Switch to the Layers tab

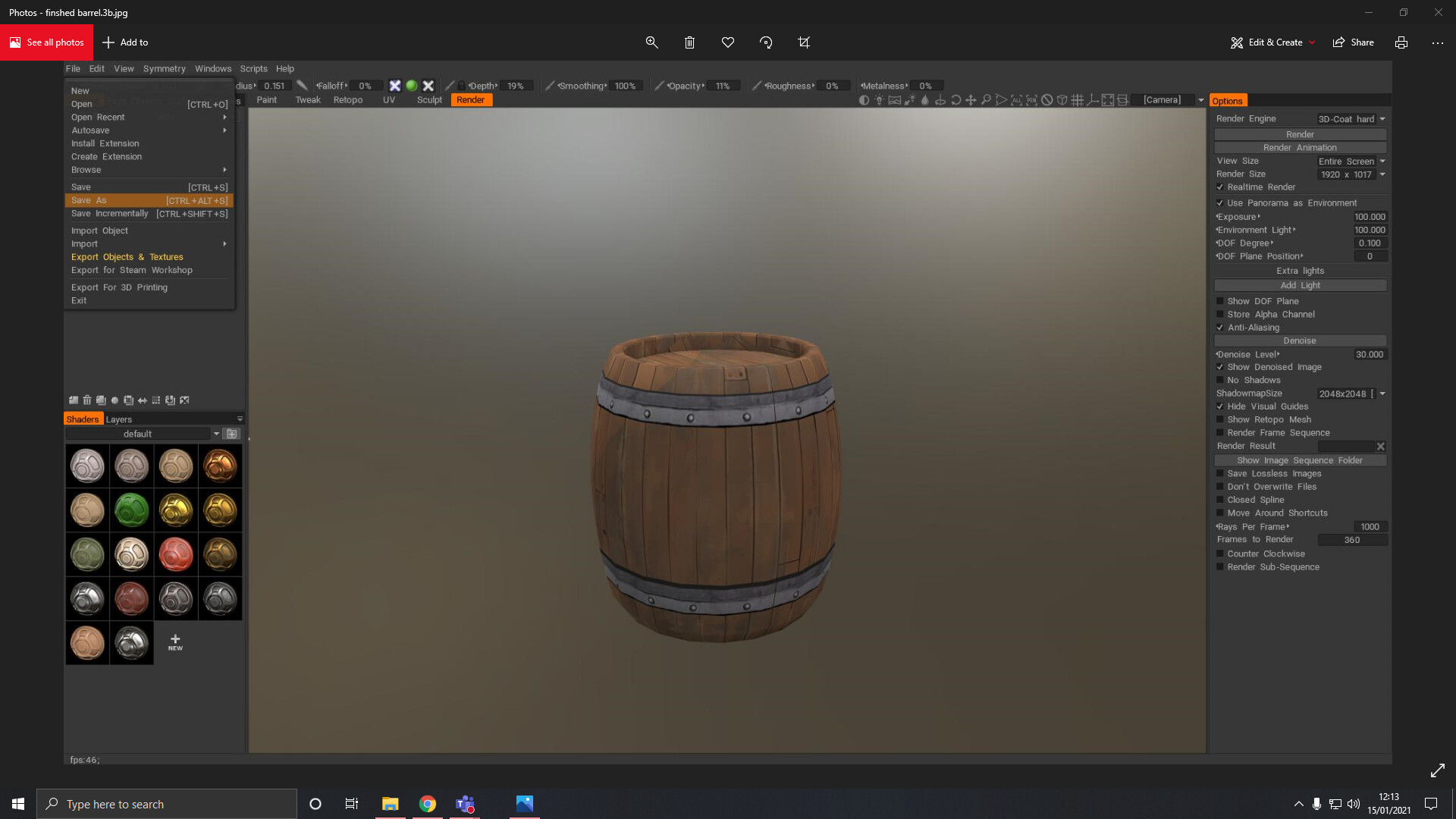pos(119,419)
